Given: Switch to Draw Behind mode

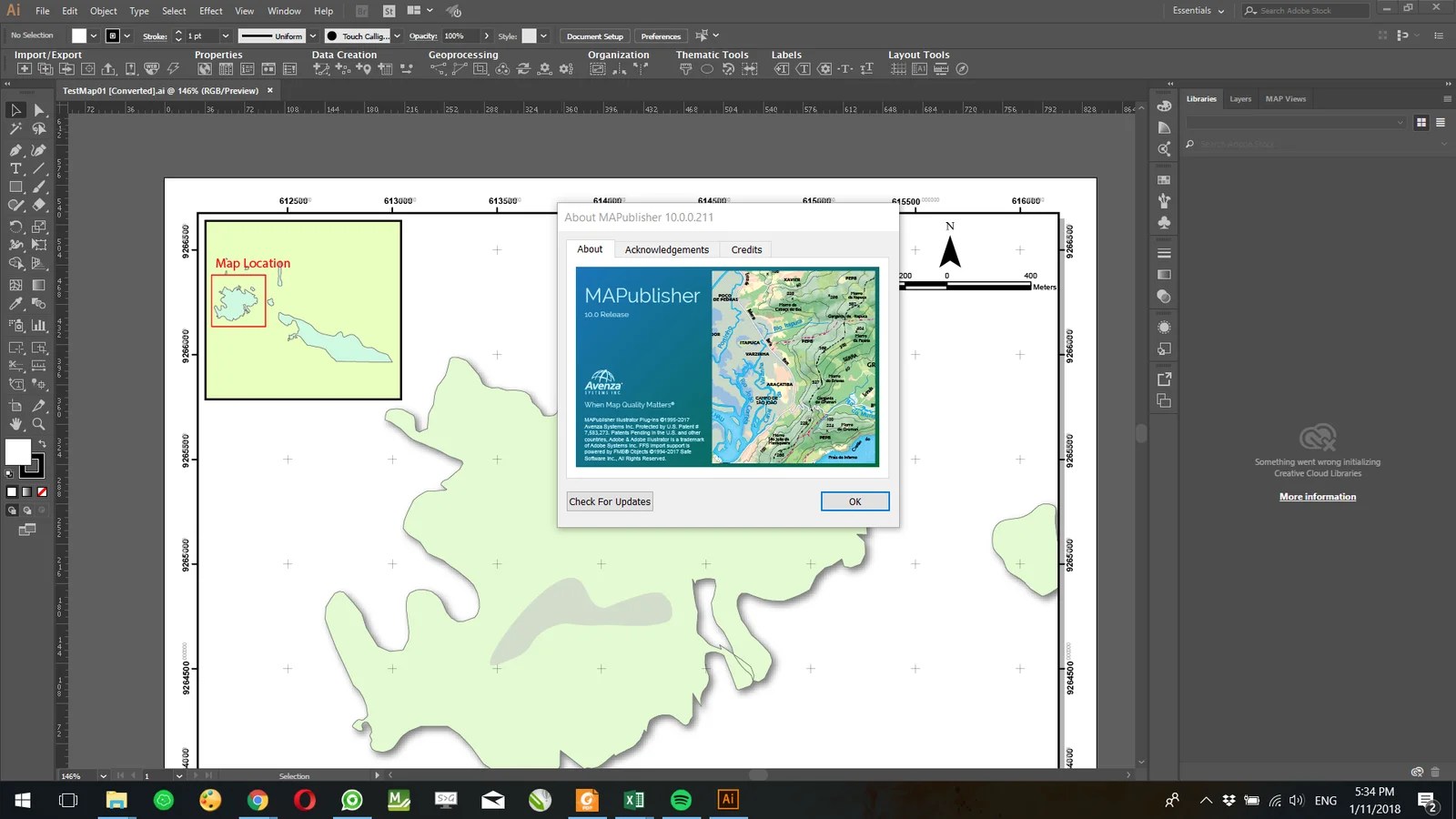Looking at the screenshot, I should click(27, 511).
